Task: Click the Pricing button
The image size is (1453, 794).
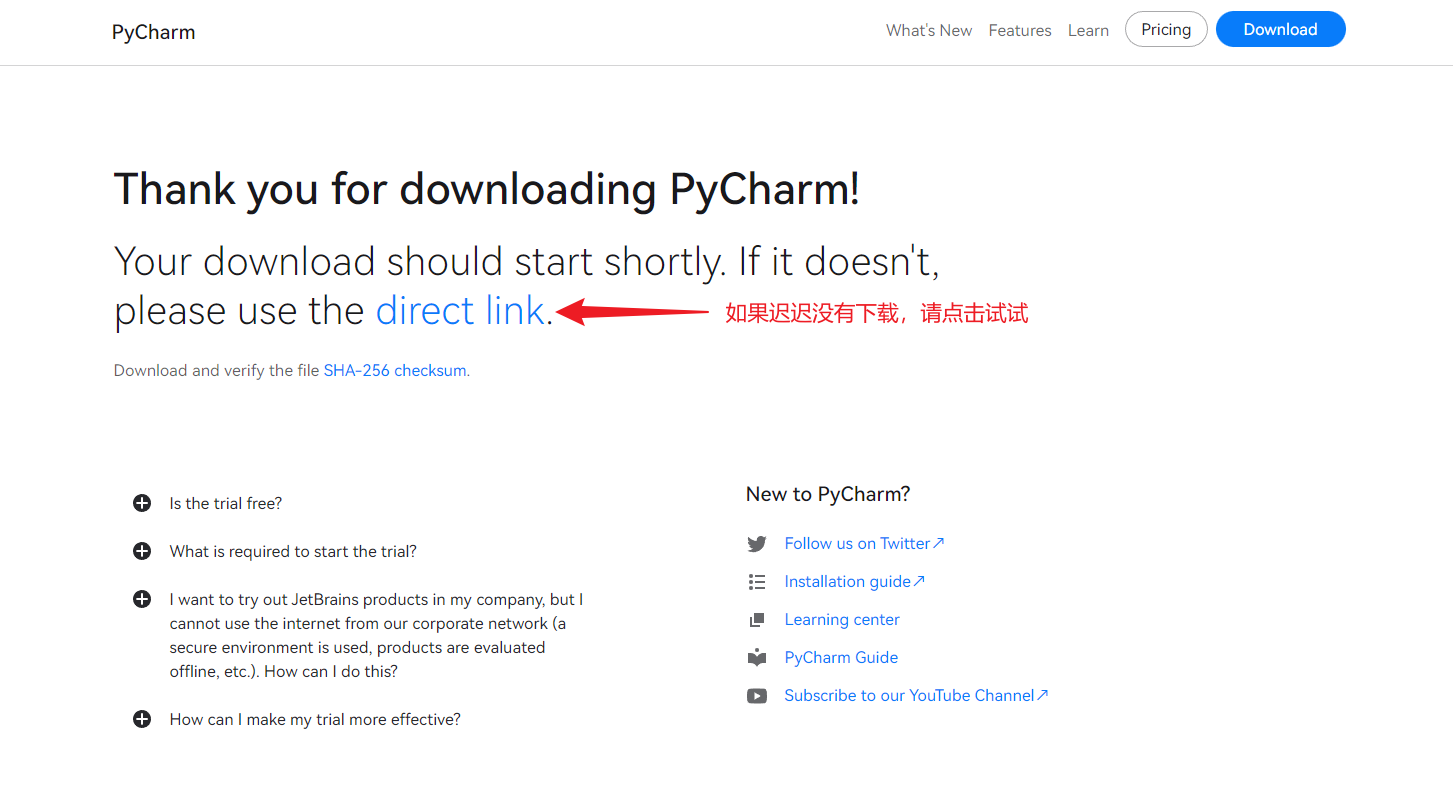Action: (x=1165, y=30)
